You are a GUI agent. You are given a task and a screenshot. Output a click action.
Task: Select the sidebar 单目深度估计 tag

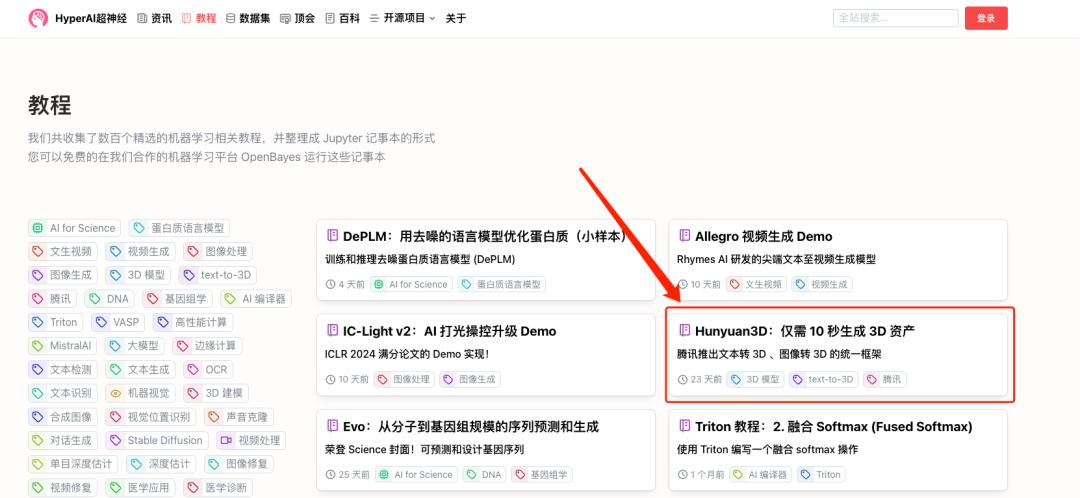coord(73,464)
